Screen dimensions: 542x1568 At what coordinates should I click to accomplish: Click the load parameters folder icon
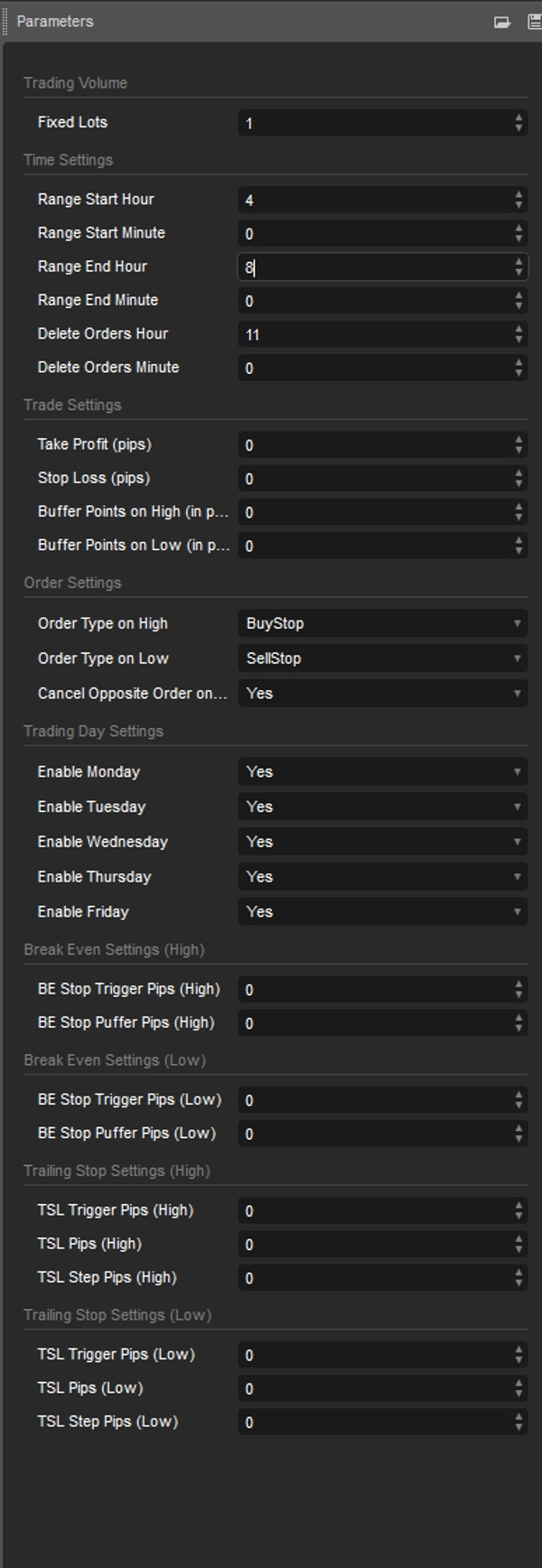(x=502, y=22)
